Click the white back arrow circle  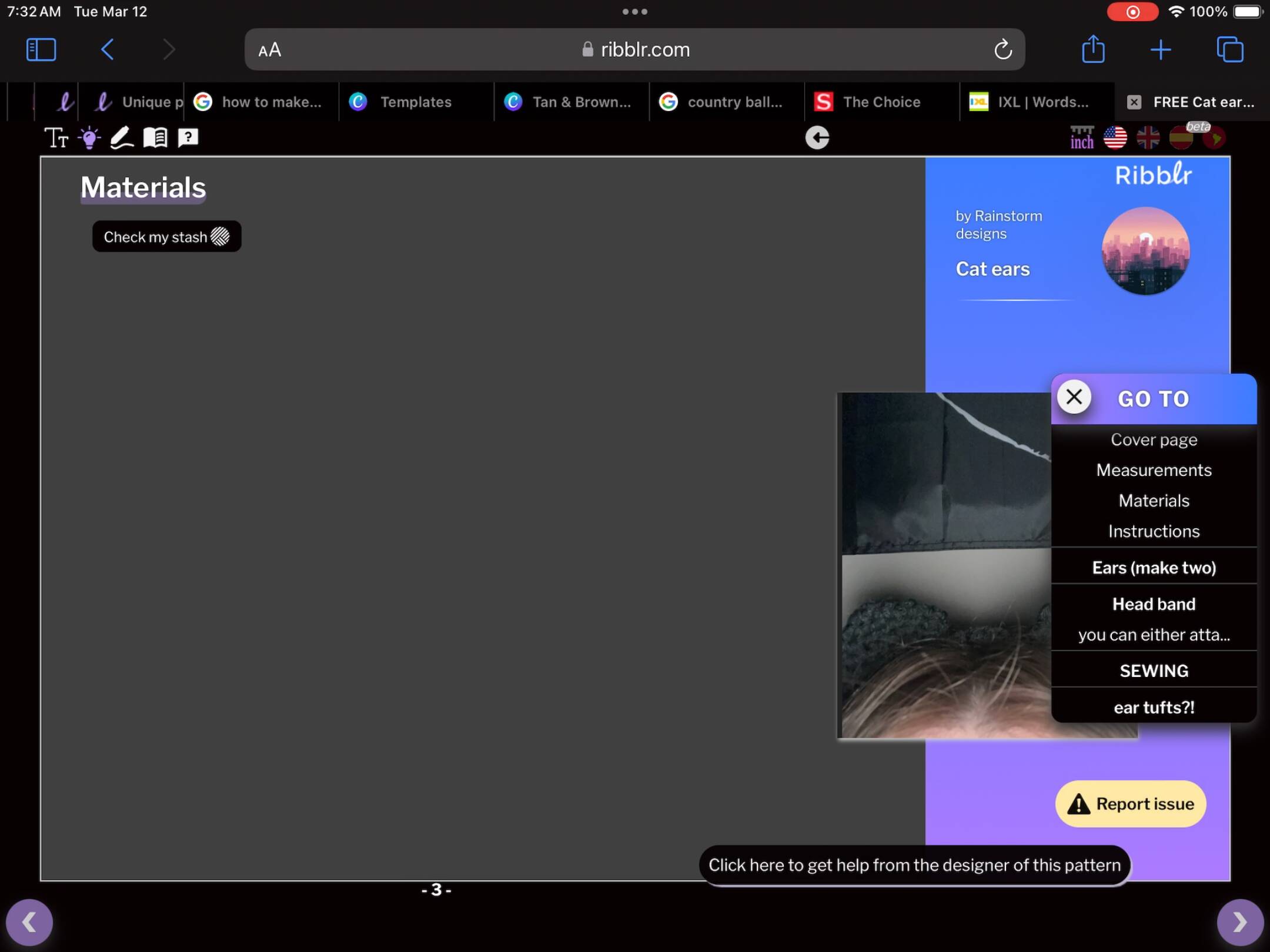click(x=817, y=138)
